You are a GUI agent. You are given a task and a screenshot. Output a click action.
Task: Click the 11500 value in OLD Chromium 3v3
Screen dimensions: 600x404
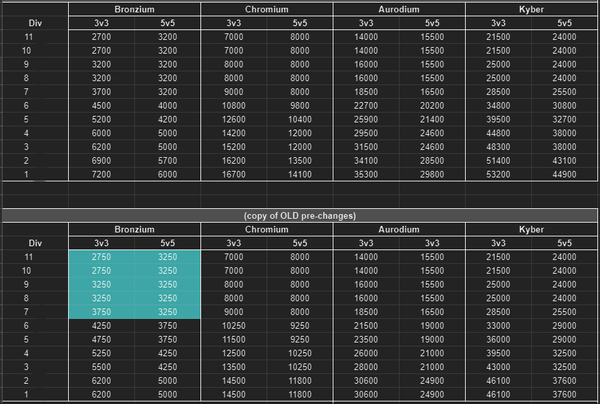[x=234, y=340]
